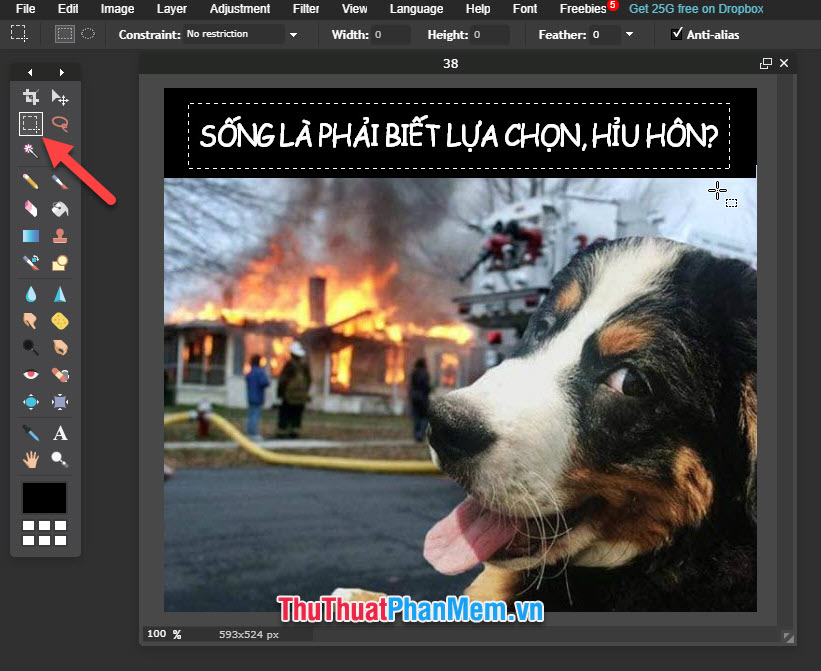The width and height of the screenshot is (821, 671).
Task: Select the Color replace tool
Action: (x=31, y=263)
